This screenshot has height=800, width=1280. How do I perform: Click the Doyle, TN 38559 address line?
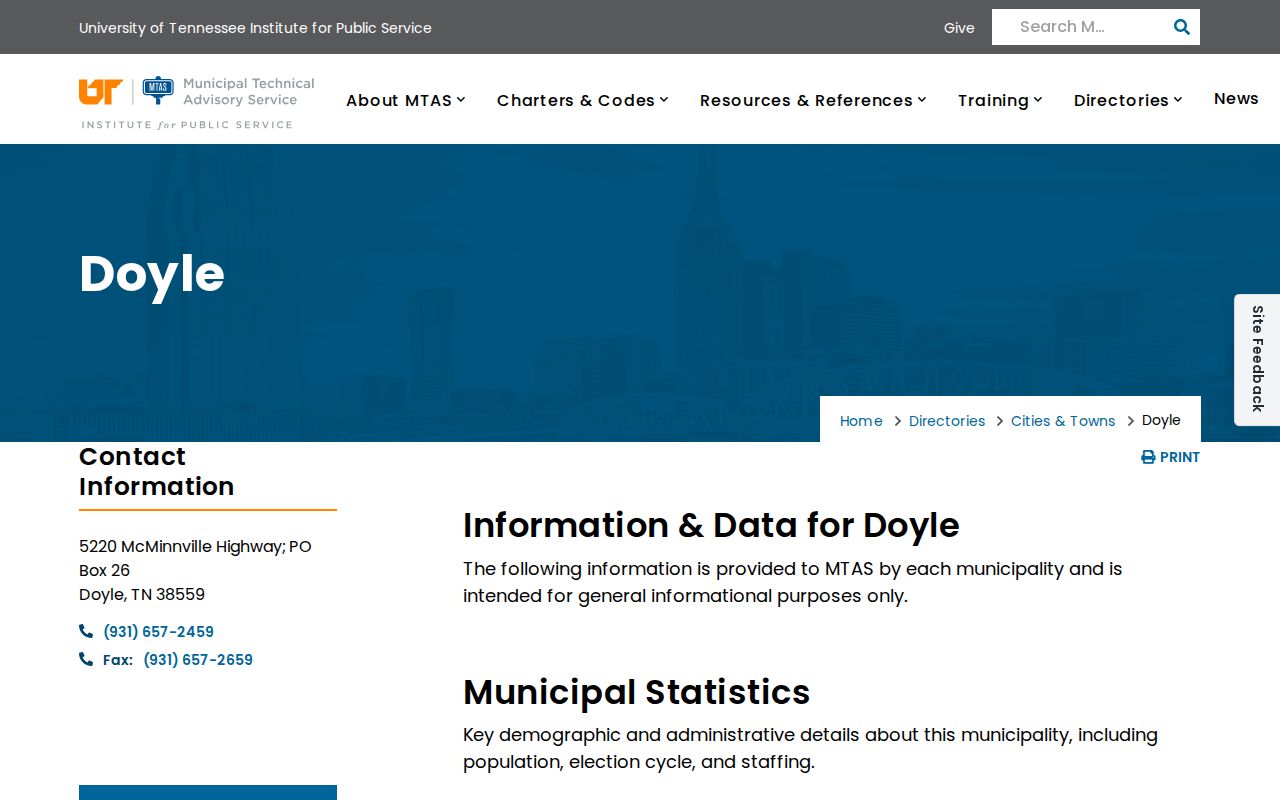tap(142, 594)
